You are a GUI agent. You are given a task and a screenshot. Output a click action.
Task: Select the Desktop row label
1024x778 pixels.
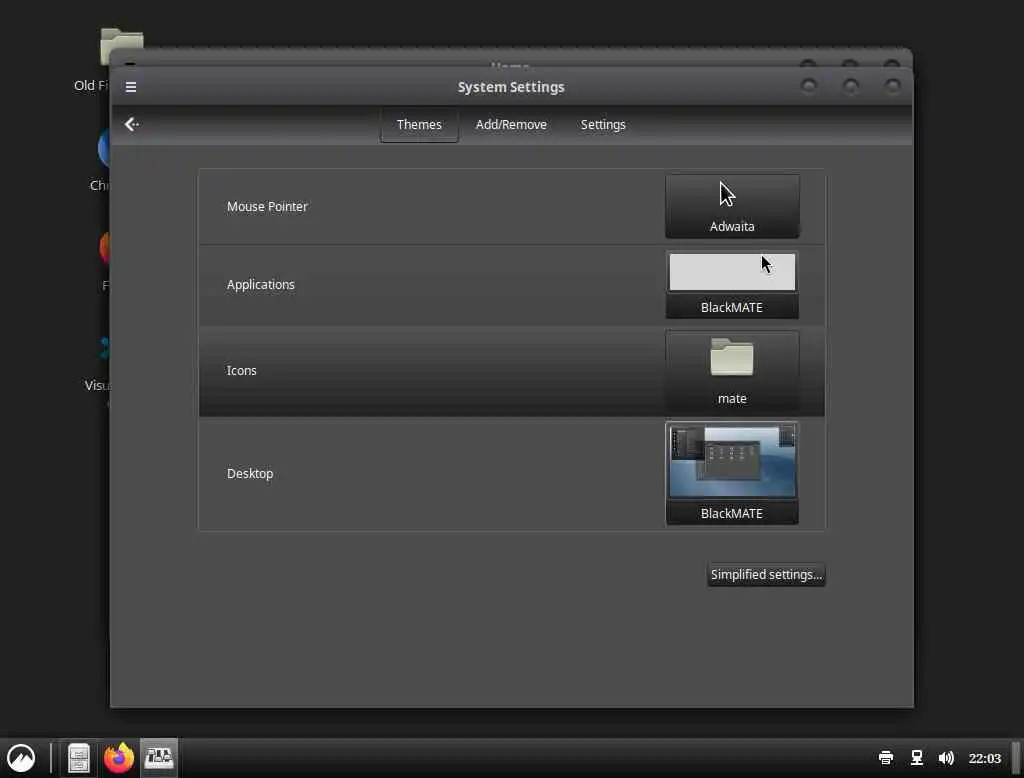coord(250,474)
